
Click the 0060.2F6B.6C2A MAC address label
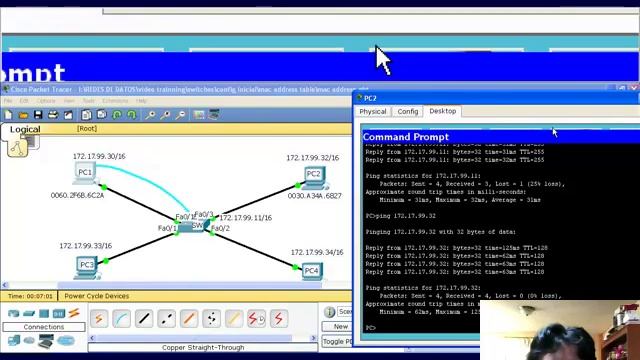77,196
